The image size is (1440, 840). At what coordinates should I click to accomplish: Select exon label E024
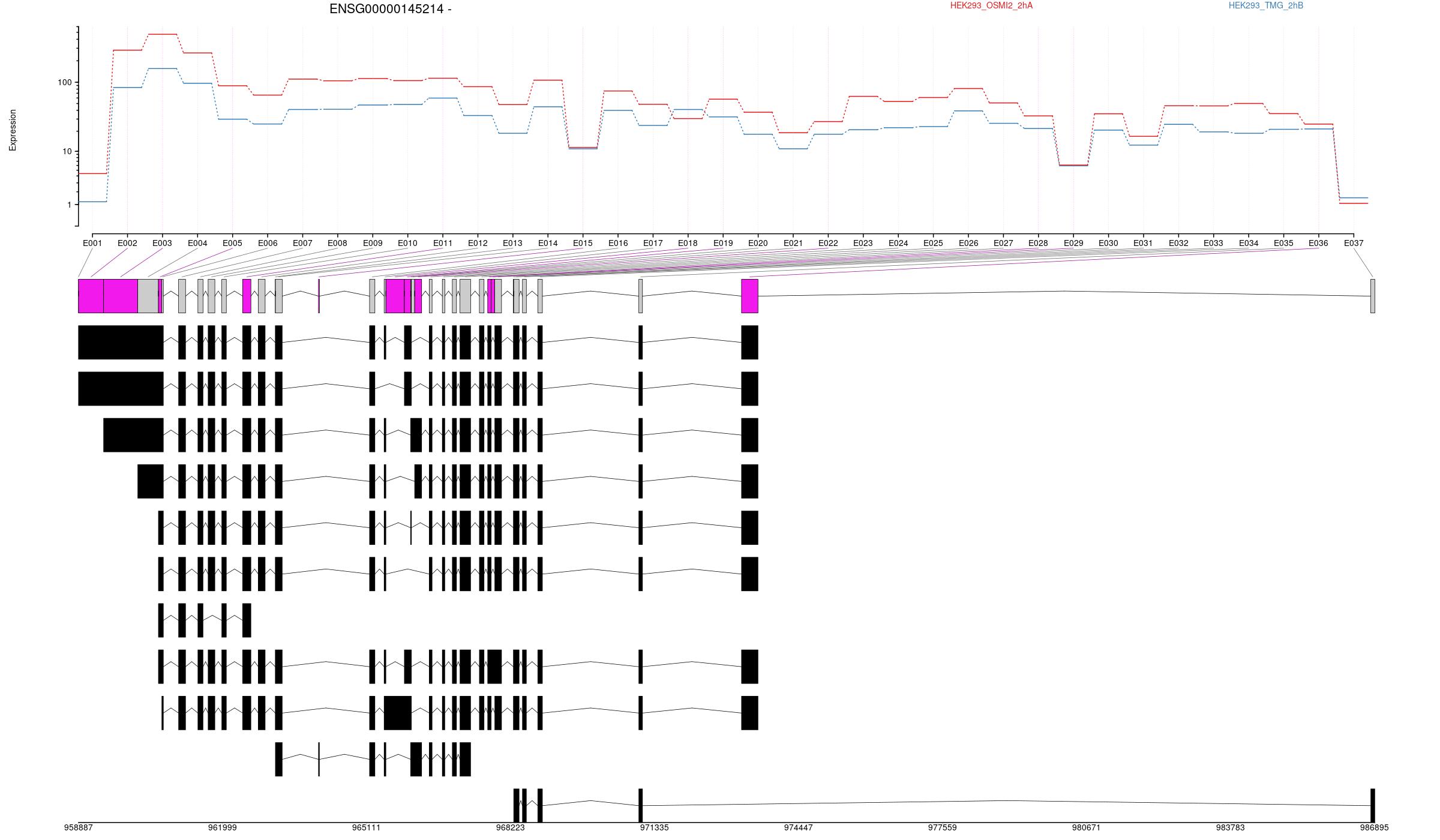pos(898,244)
